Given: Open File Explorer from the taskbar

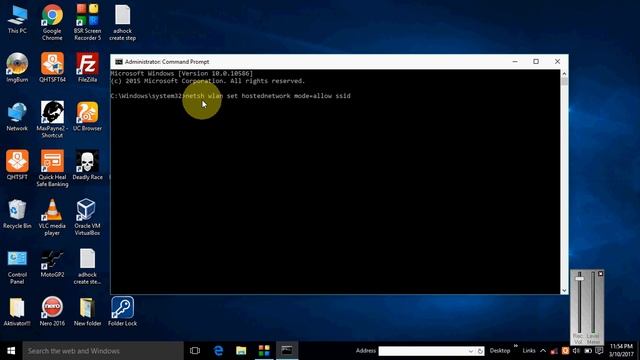Looking at the screenshot, I should pyautogui.click(x=241, y=351).
